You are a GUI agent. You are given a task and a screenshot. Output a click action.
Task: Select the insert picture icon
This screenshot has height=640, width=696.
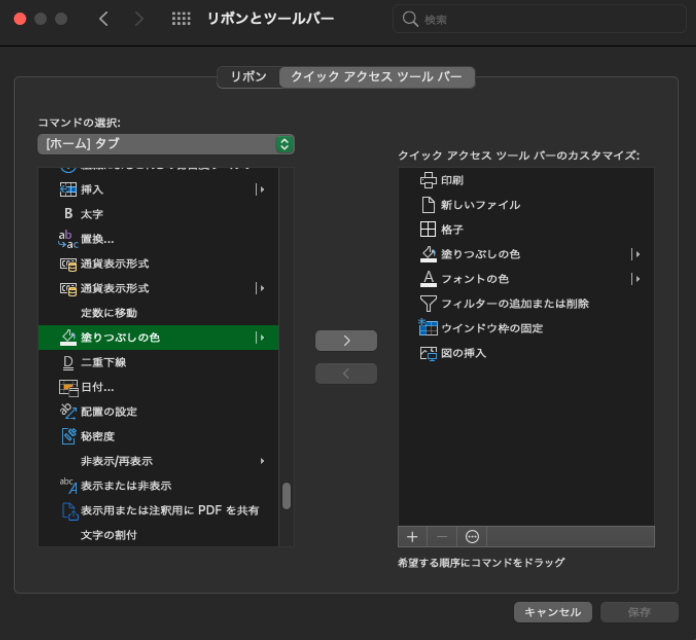pyautogui.click(x=428, y=353)
